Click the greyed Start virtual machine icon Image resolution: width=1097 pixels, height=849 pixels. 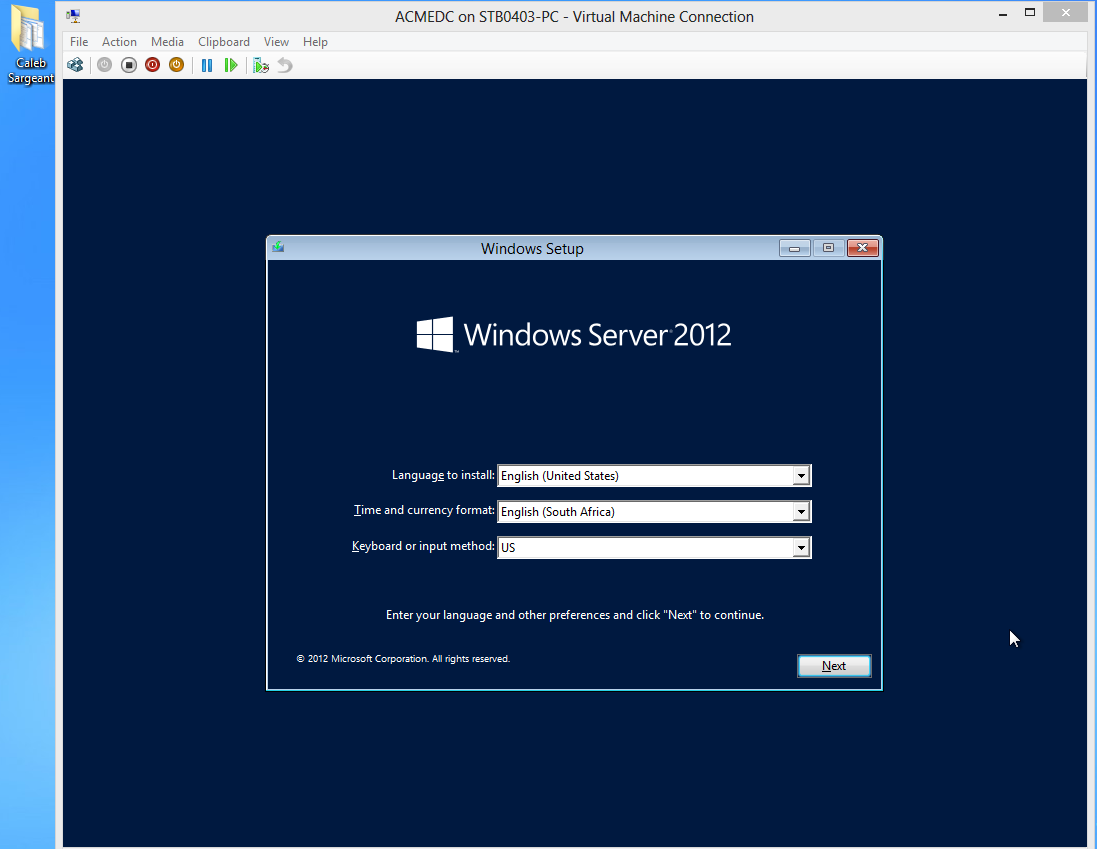[104, 65]
